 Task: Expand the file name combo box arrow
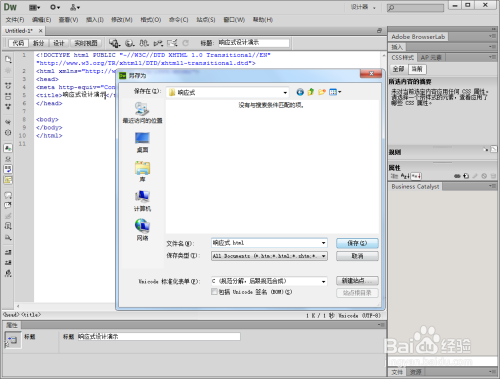(323, 243)
